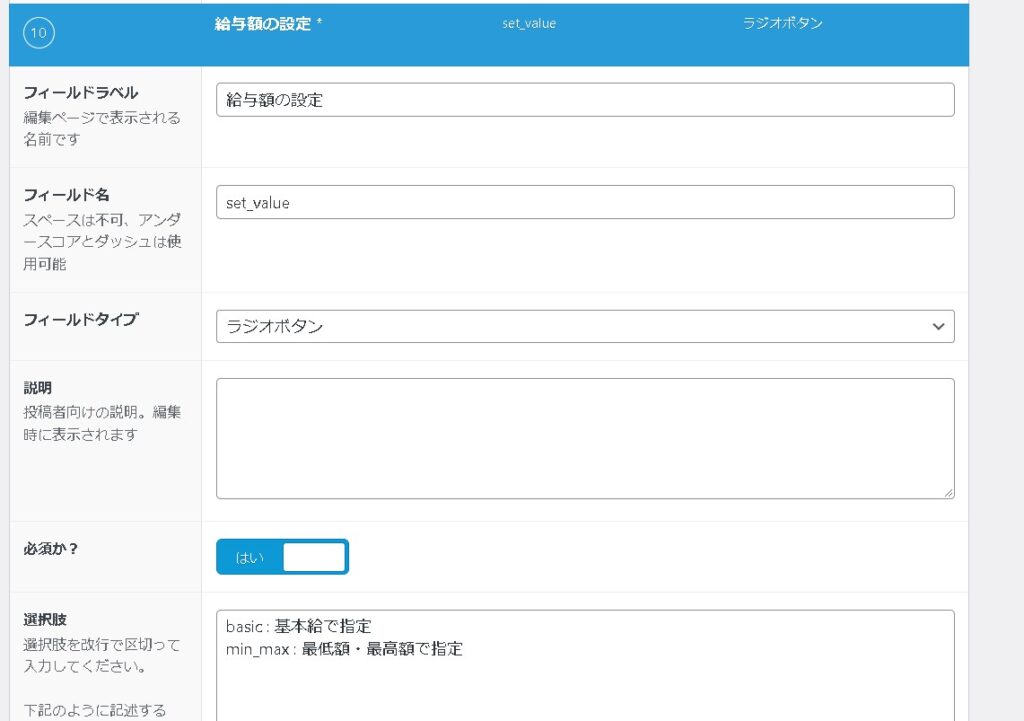Screen dimensions: 1024x721
Task: Click inside the empty 説明 textarea
Action: tap(585, 438)
